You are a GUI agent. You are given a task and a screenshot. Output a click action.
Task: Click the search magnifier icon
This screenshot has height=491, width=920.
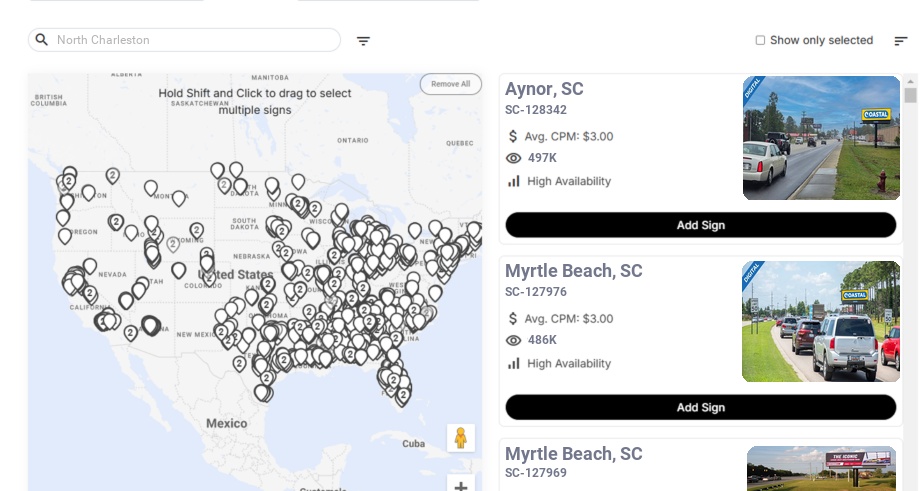[42, 40]
